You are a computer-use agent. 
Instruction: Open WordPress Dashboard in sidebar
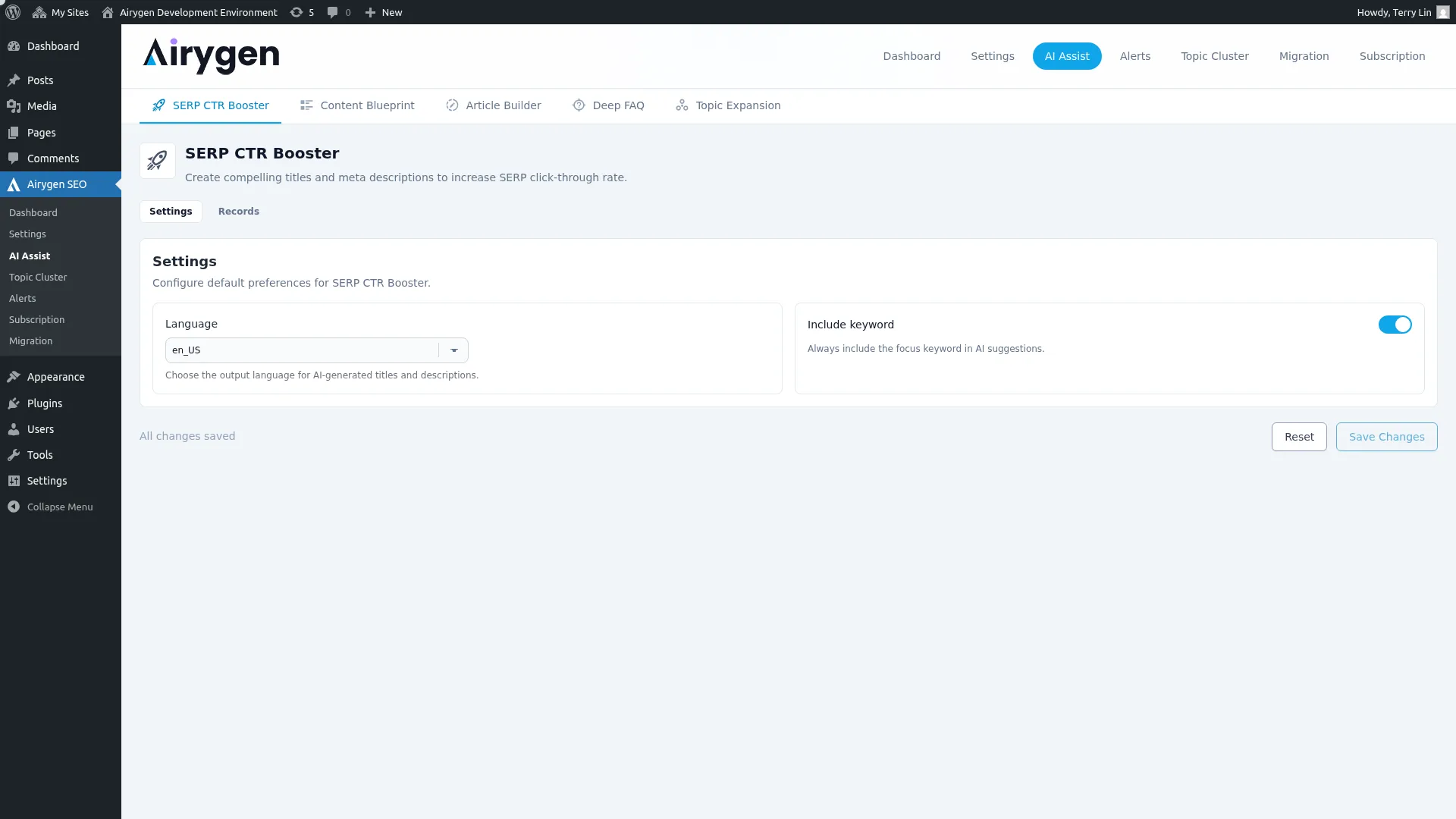click(x=61, y=46)
